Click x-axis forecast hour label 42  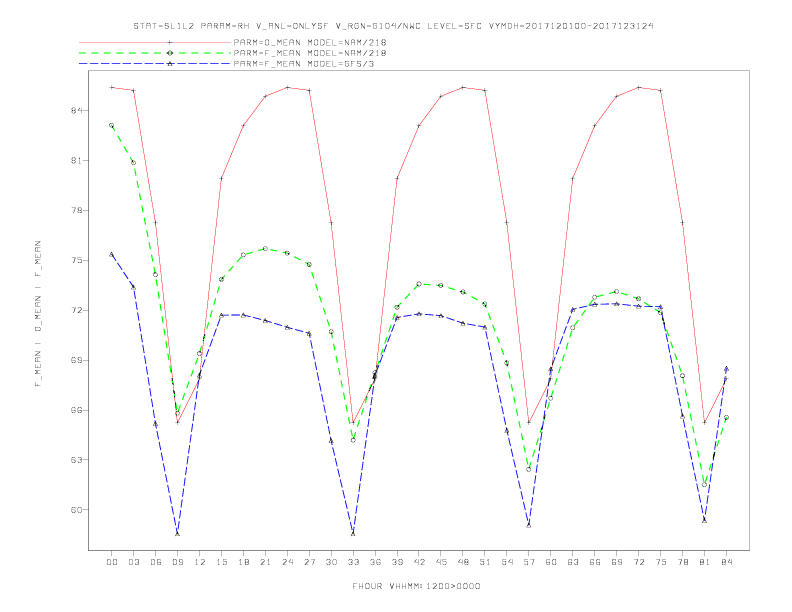click(x=419, y=562)
